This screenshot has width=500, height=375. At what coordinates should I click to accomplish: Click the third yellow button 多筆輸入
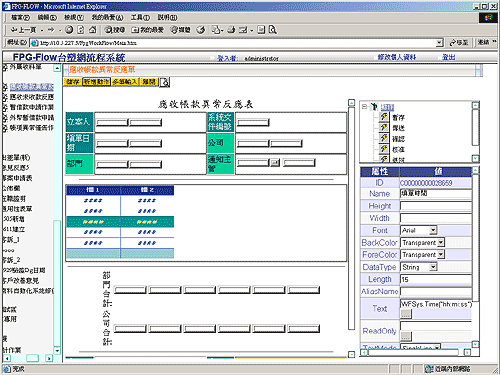point(125,82)
